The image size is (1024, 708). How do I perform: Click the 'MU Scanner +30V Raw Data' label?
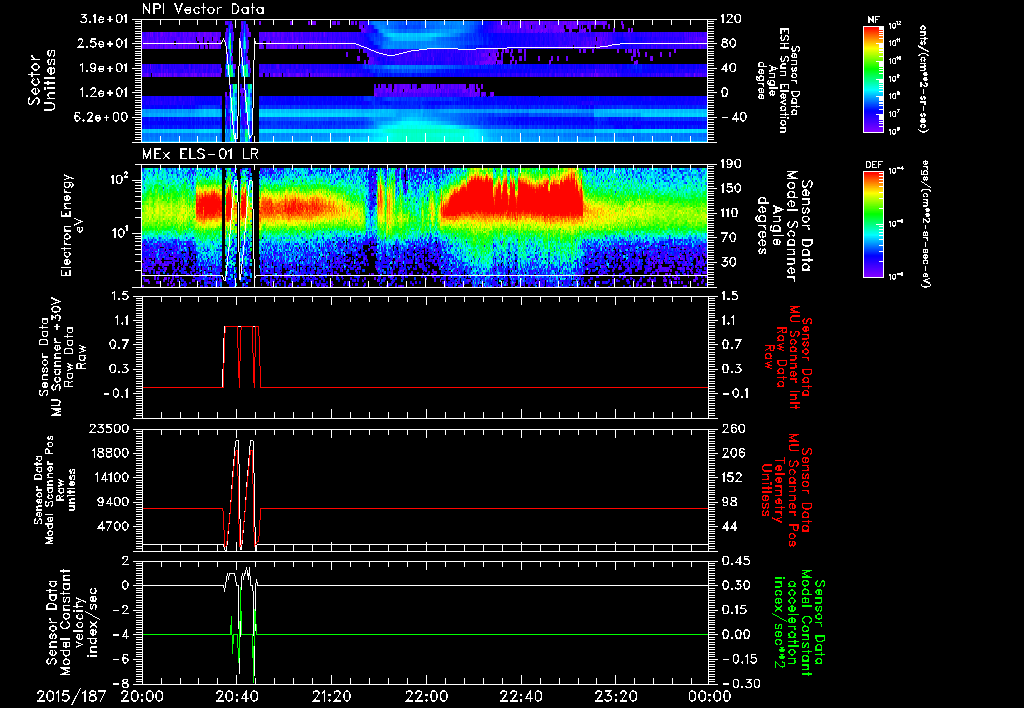click(x=62, y=357)
